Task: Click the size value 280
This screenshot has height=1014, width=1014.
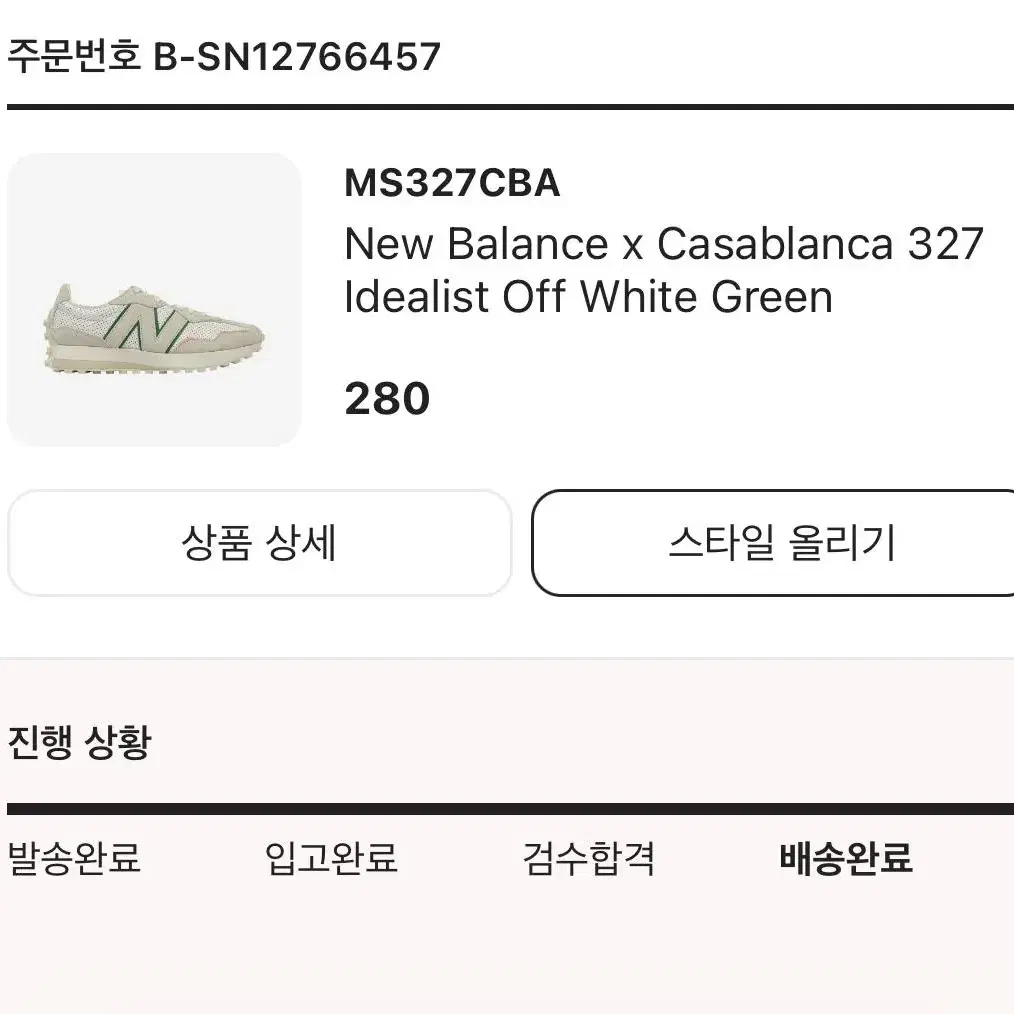Action: (x=387, y=398)
